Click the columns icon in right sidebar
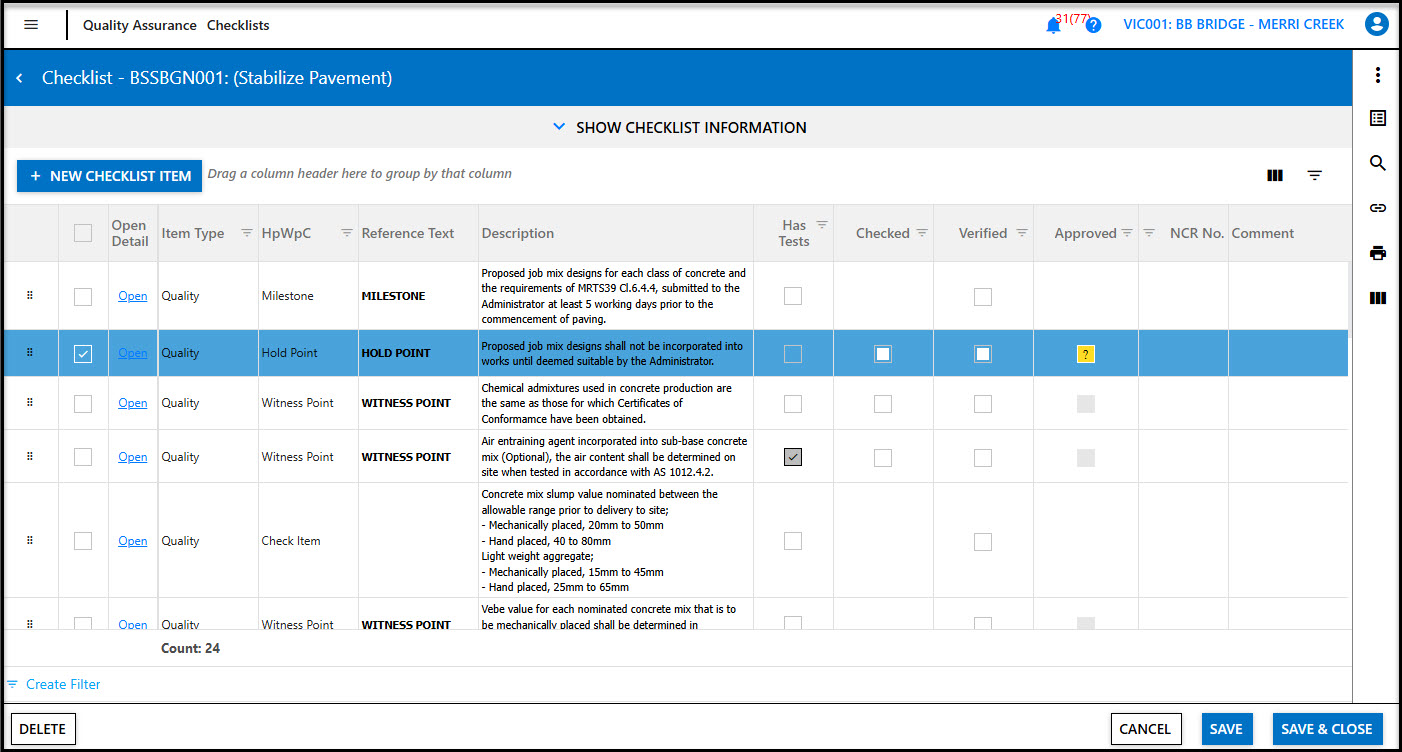Image resolution: width=1402 pixels, height=752 pixels. 1378,298
